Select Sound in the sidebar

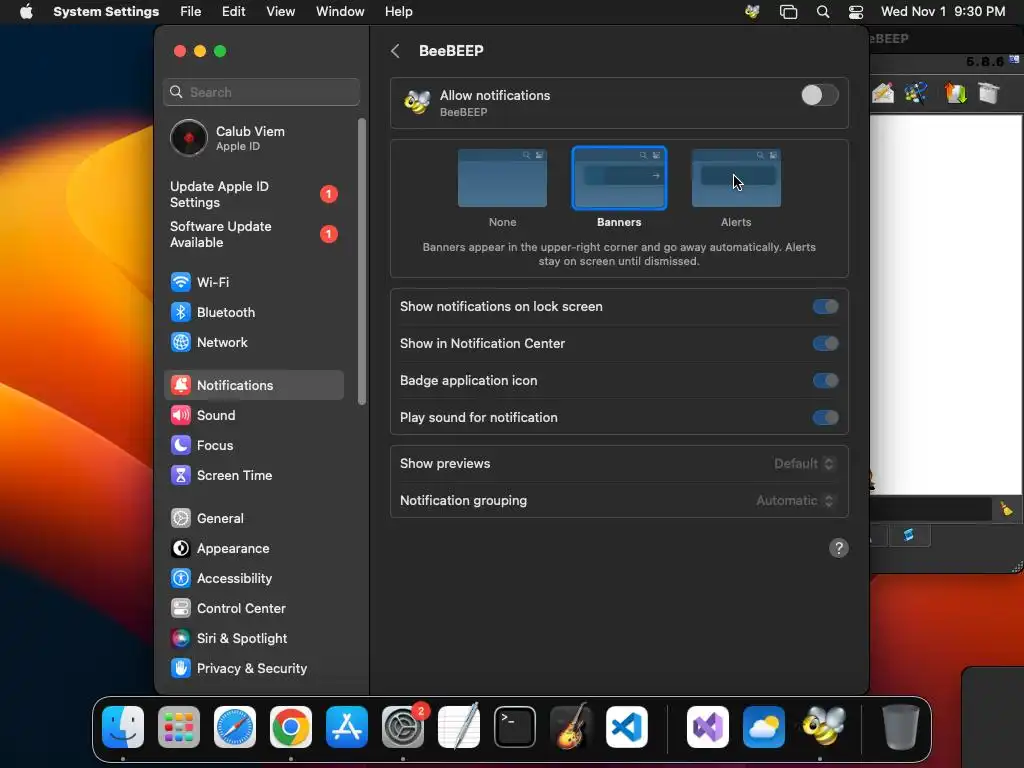[253, 415]
